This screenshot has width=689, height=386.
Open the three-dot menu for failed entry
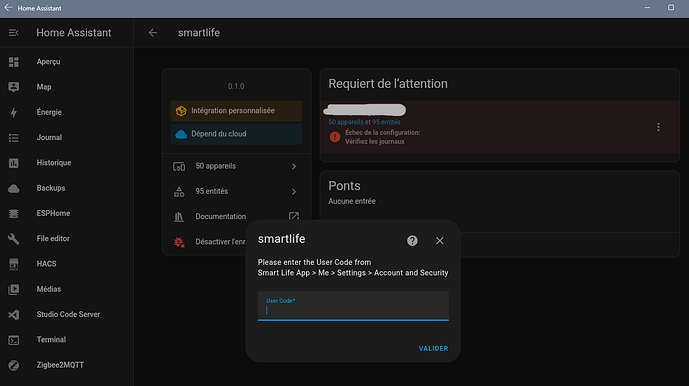click(658, 127)
